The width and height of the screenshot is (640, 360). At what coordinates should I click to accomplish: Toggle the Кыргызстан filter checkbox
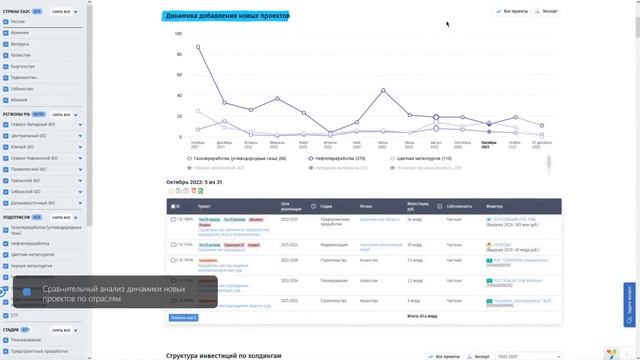[6, 67]
